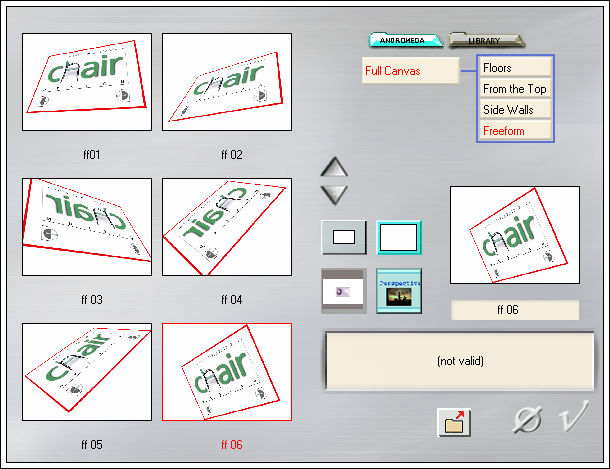Viewport: 610px width, 469px height.
Task: Click the folder export icon
Action: 454,422
